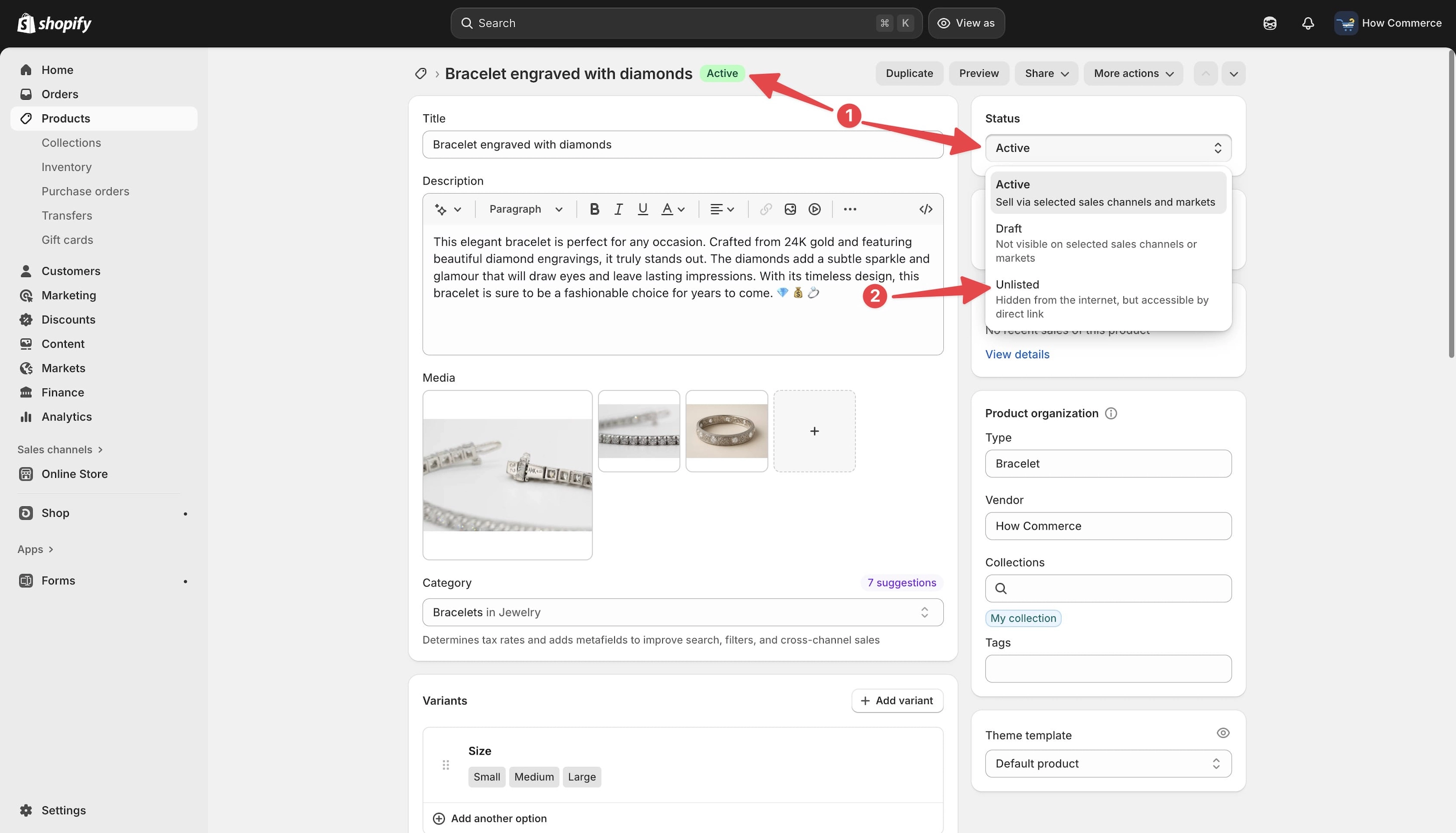Click the Forms app icon
The height and width of the screenshot is (833, 1456).
(x=26, y=581)
